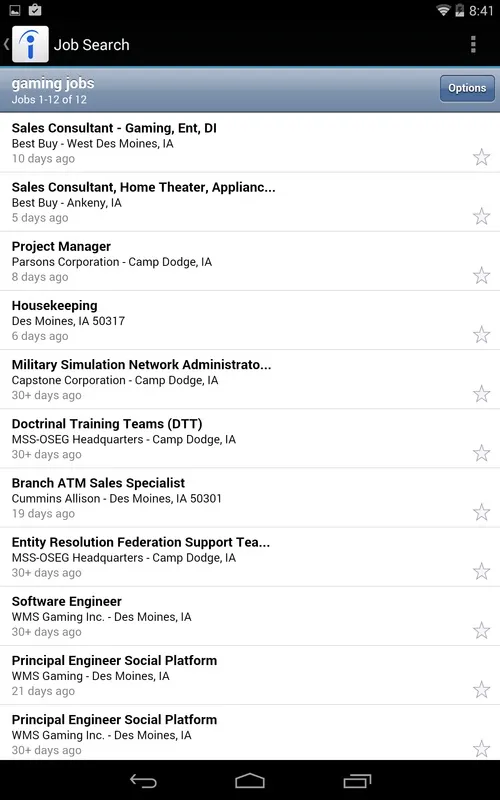Tap the Android back navigation icon
This screenshot has height=800, width=500.
pyautogui.click(x=143, y=781)
